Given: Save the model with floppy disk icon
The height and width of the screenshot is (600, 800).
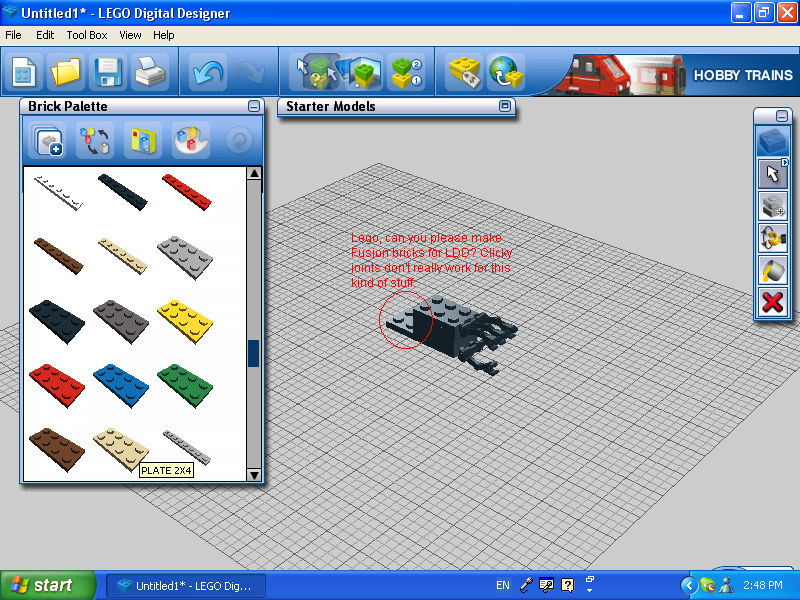Looking at the screenshot, I should [x=107, y=72].
